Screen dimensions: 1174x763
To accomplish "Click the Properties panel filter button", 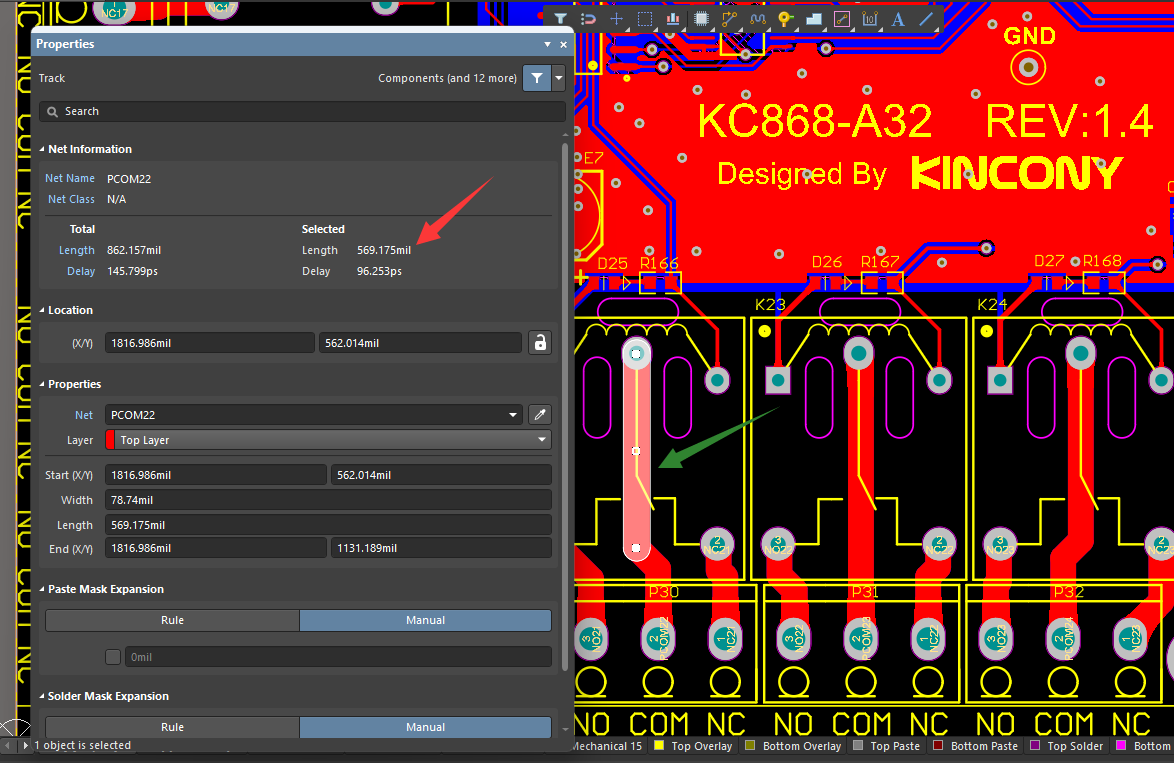I will 537,78.
